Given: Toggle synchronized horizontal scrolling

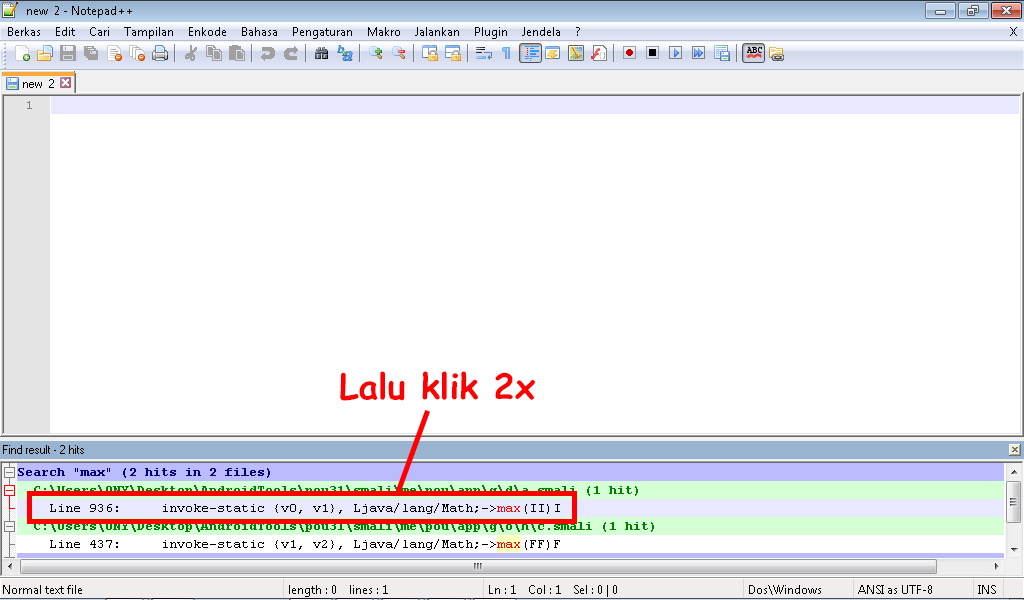Looking at the screenshot, I should tap(453, 54).
